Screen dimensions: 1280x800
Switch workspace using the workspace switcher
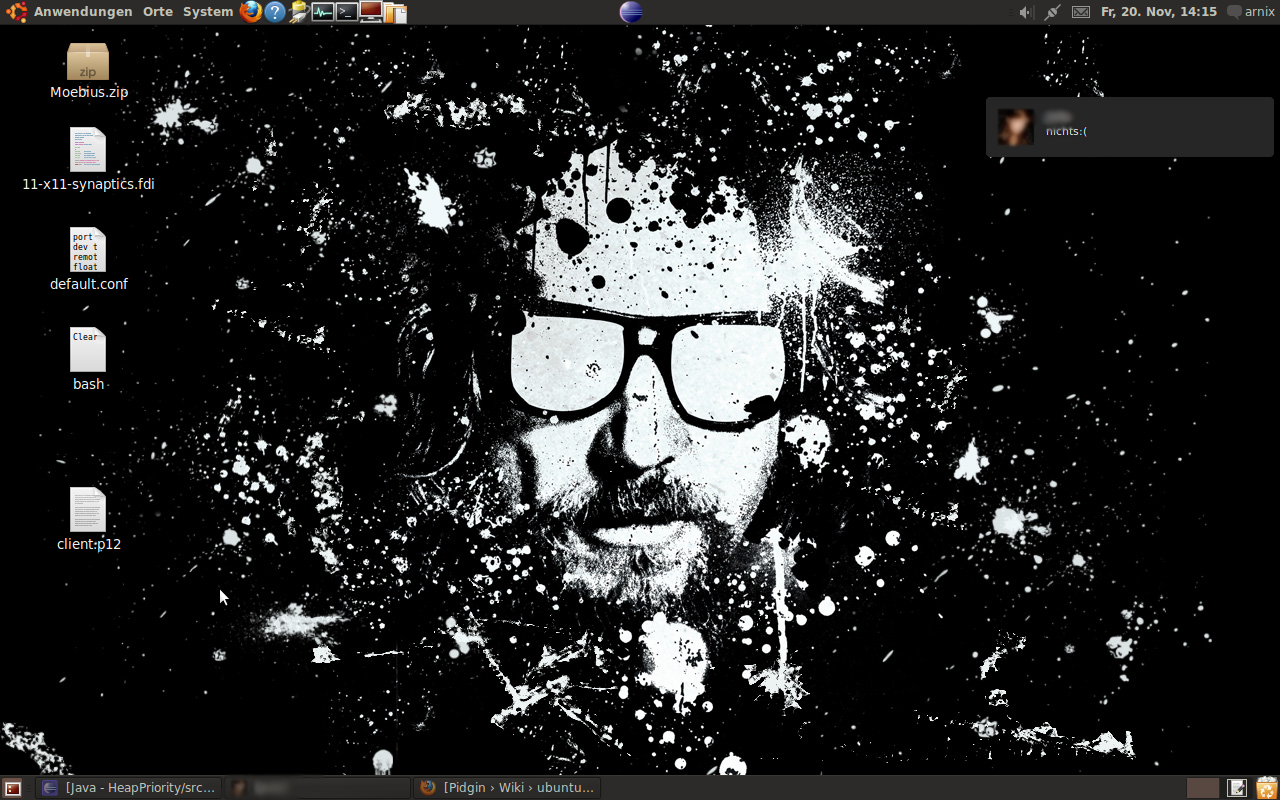tap(1203, 788)
